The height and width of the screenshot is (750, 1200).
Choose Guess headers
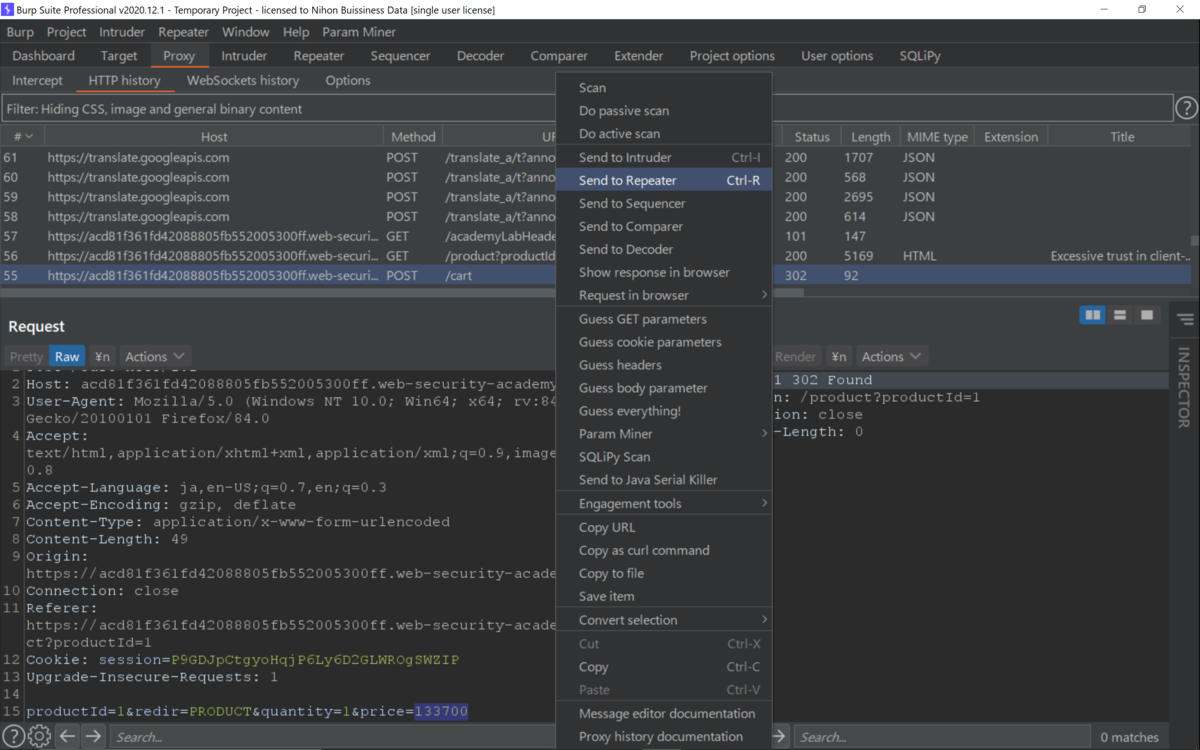663,365
